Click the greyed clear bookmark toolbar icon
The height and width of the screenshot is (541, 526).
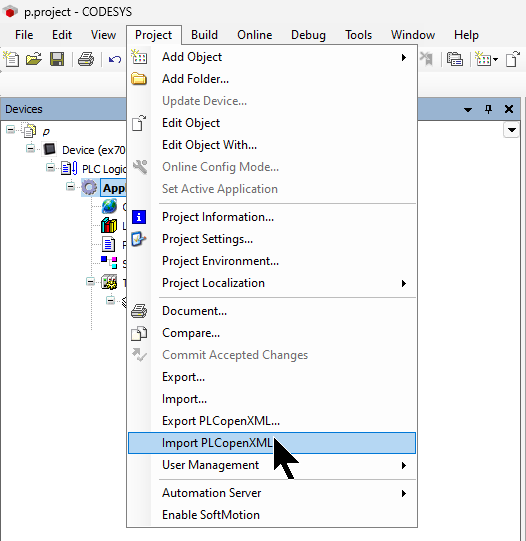coord(426,59)
